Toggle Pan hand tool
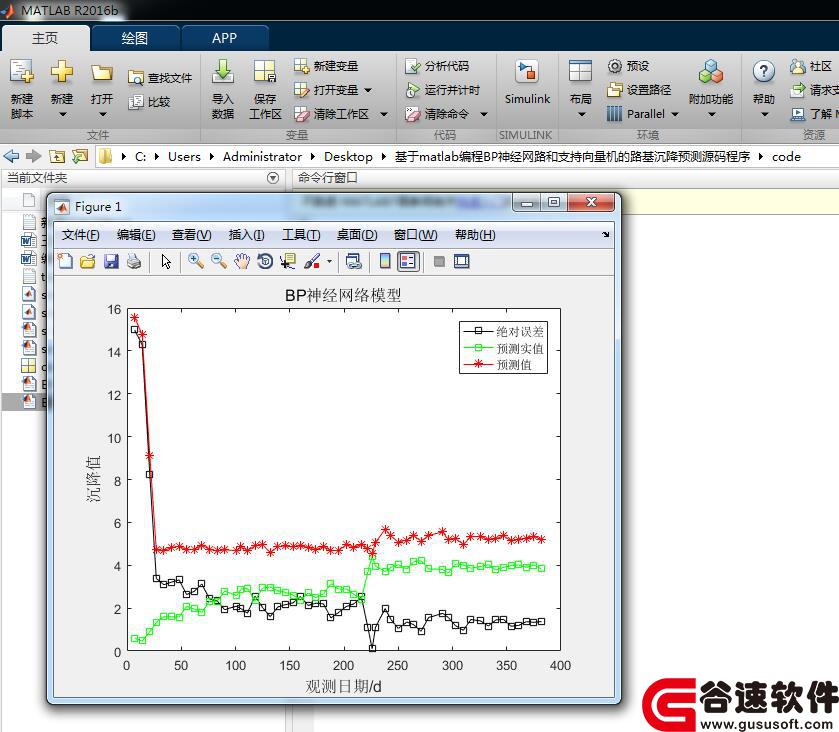The height and width of the screenshot is (732, 839). tap(242, 261)
